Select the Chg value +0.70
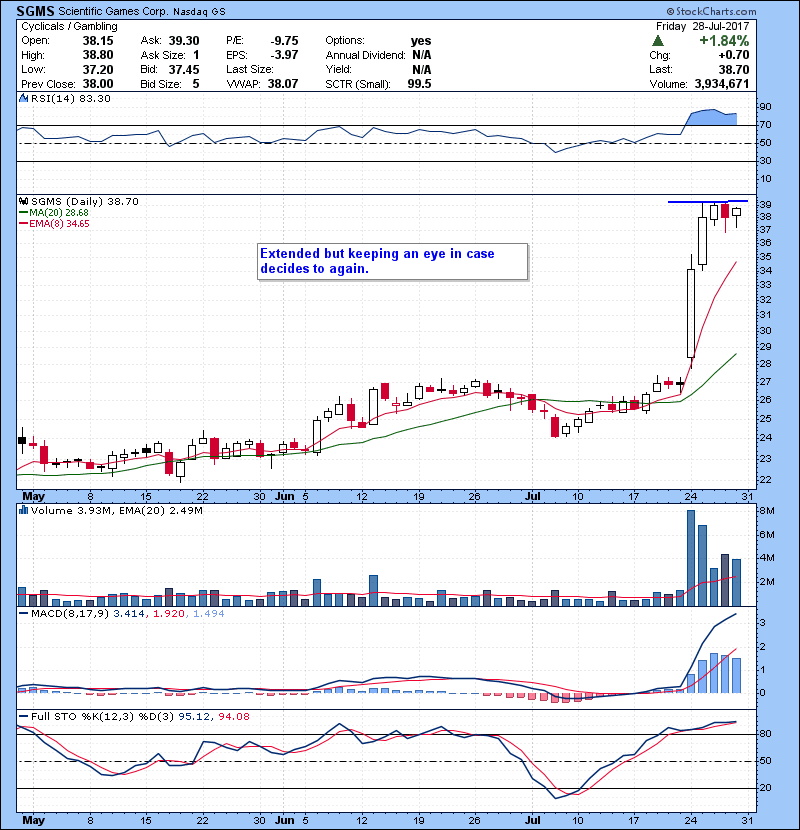 tap(734, 55)
